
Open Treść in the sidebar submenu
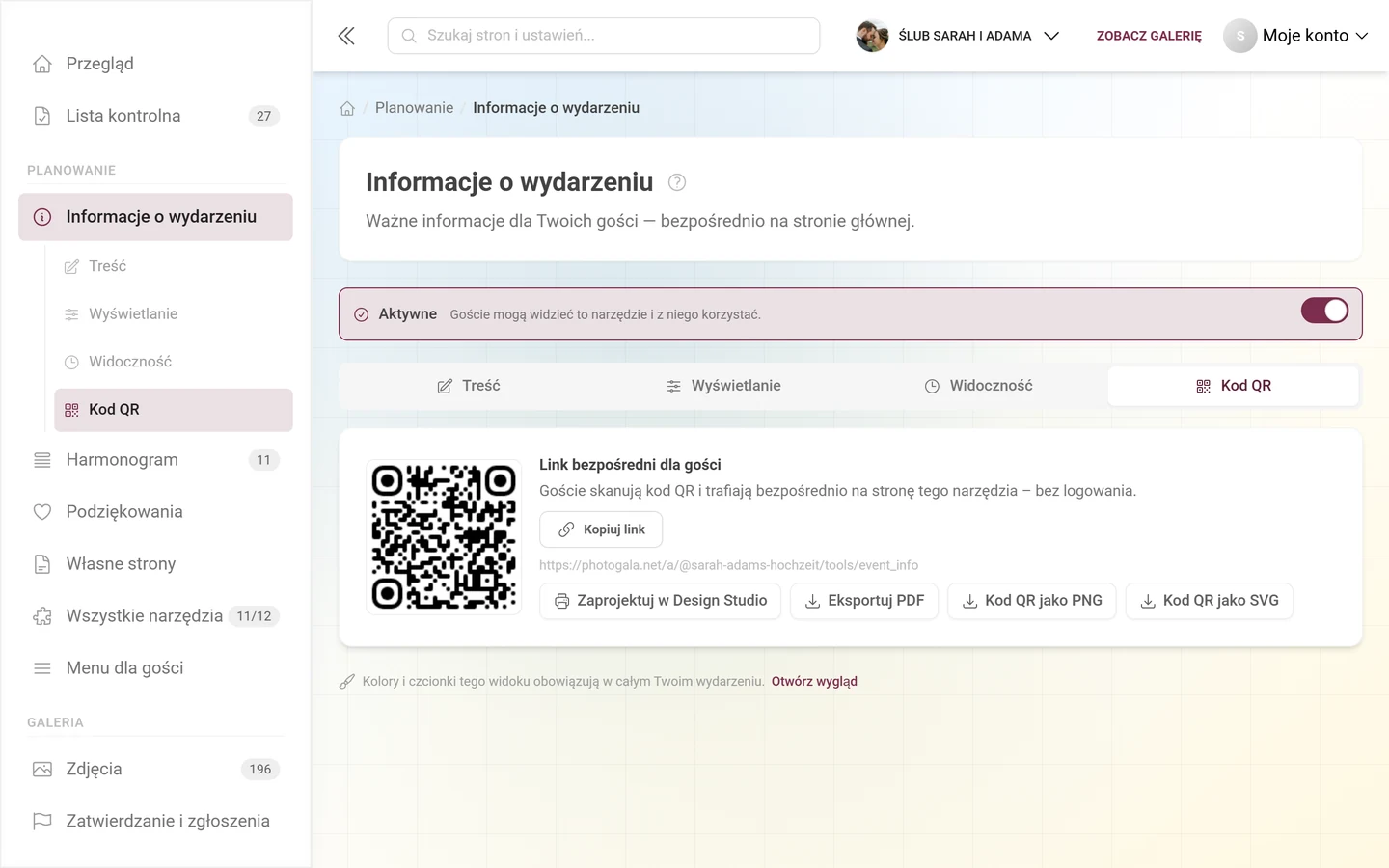click(x=174, y=266)
